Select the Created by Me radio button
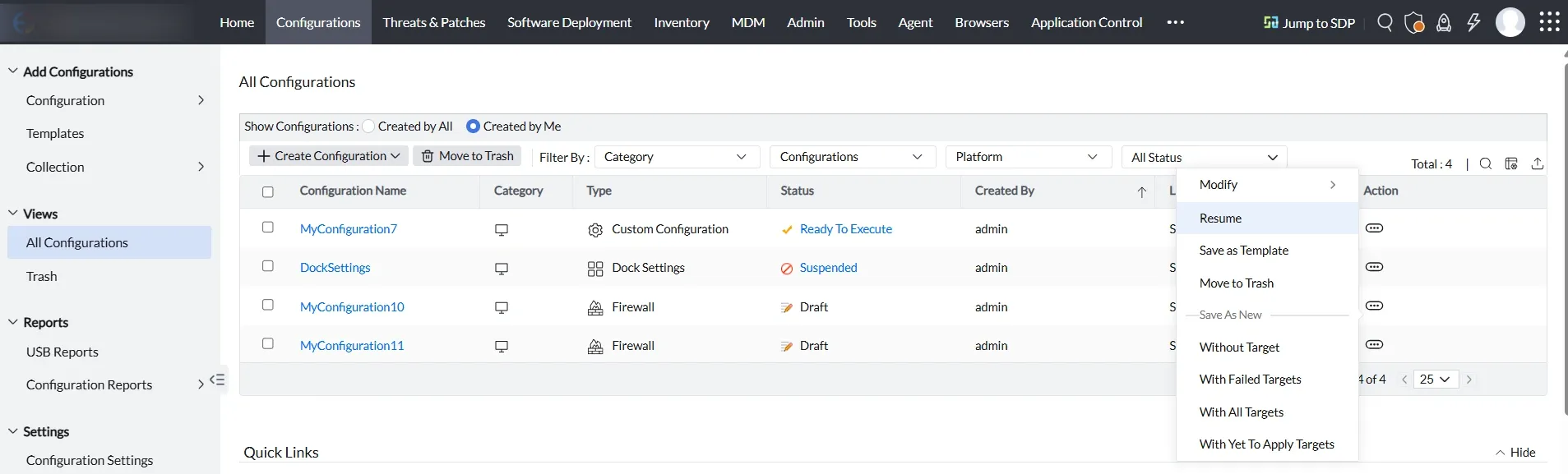This screenshot has height=474, width=1568. tap(473, 127)
